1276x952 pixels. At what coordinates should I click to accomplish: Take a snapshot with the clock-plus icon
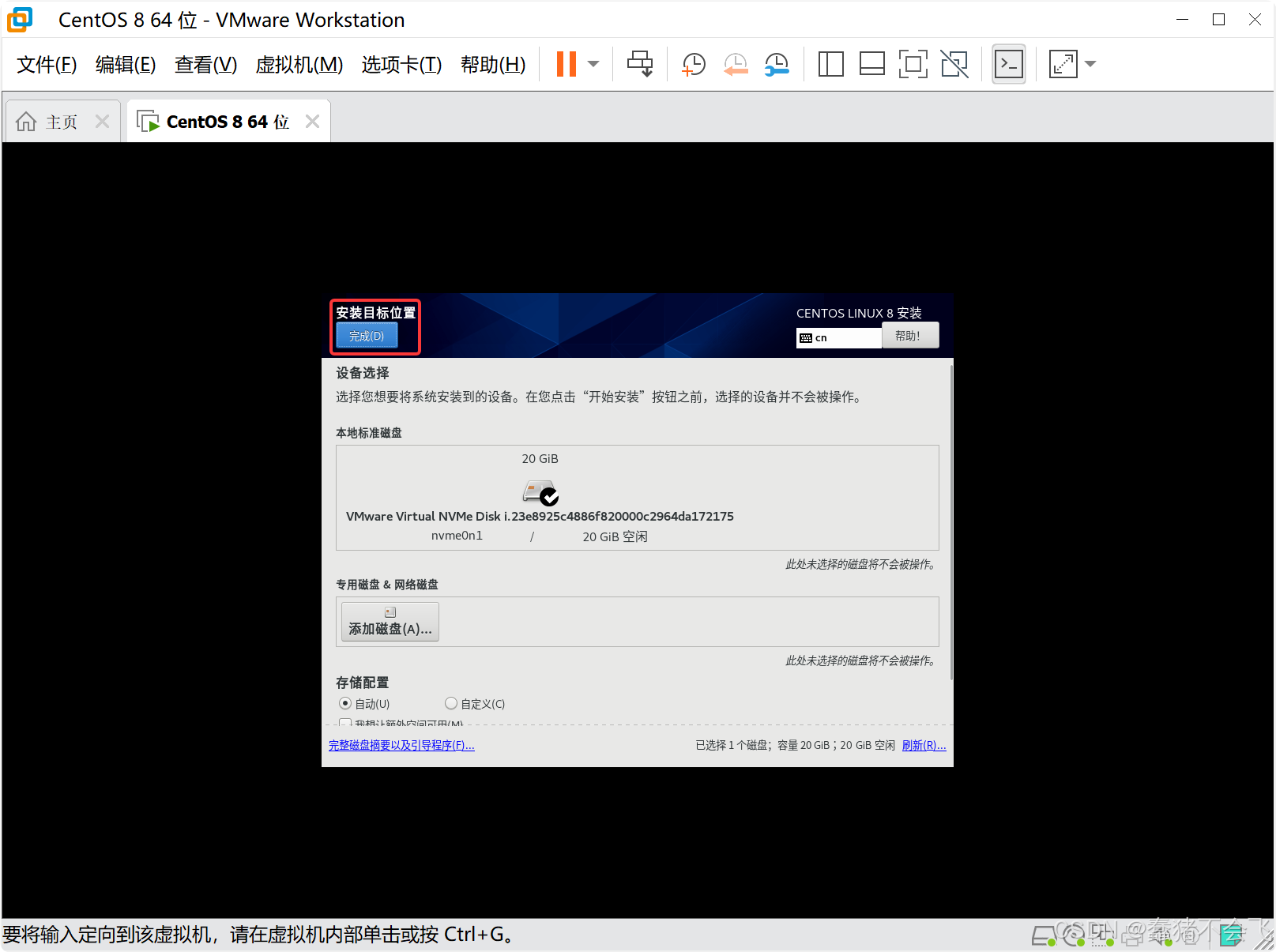693,64
